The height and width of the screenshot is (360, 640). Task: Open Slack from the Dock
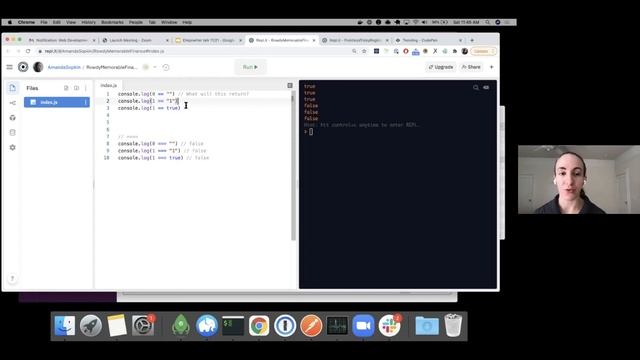[389, 326]
